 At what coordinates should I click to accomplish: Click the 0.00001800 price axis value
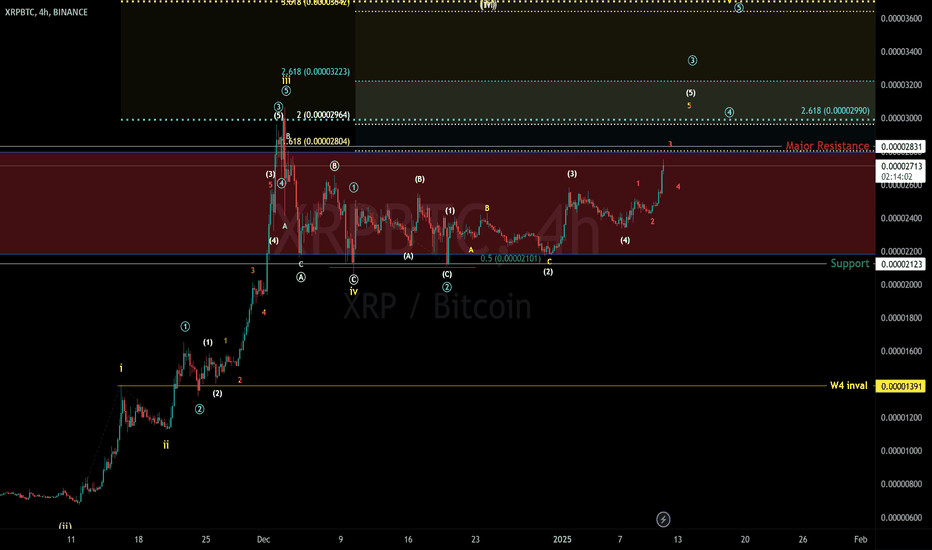[901, 318]
